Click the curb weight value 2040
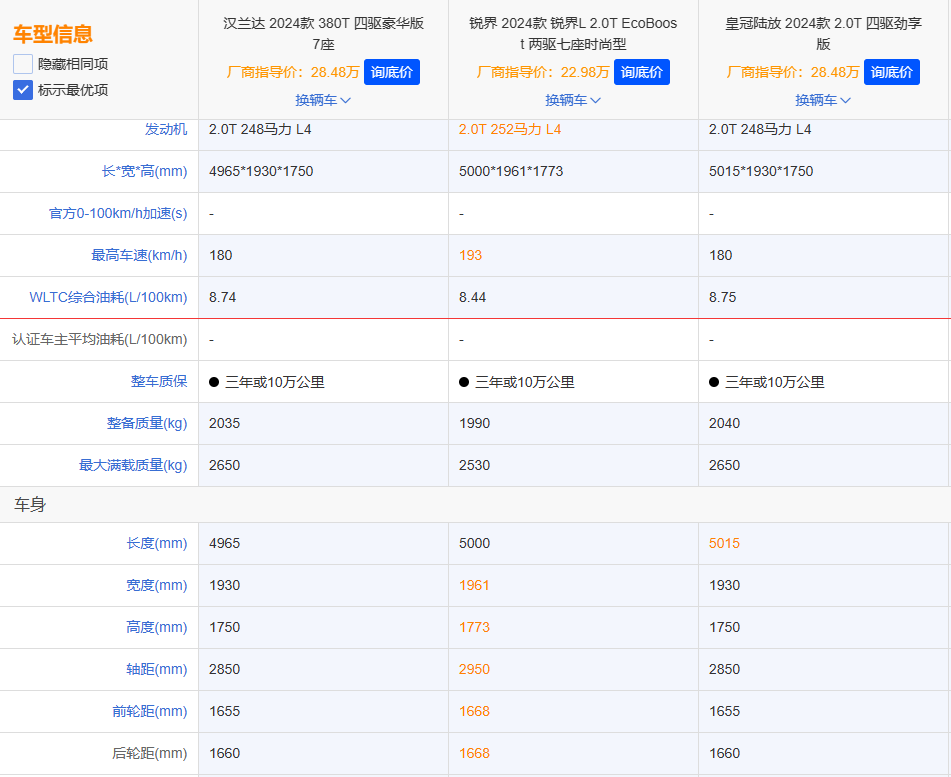Viewport: 951px width, 777px height. (x=724, y=423)
